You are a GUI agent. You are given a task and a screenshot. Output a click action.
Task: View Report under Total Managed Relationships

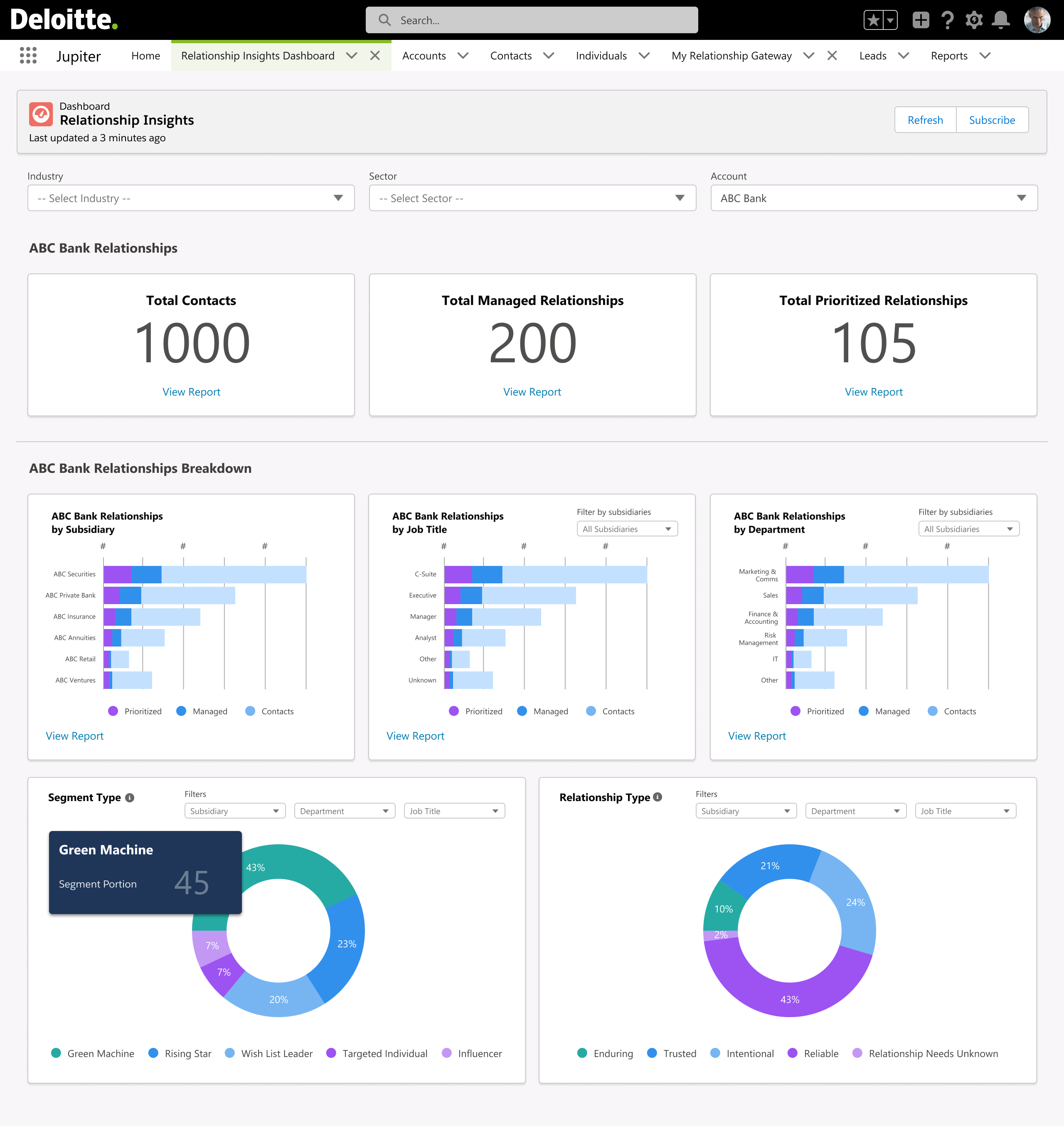tap(532, 392)
